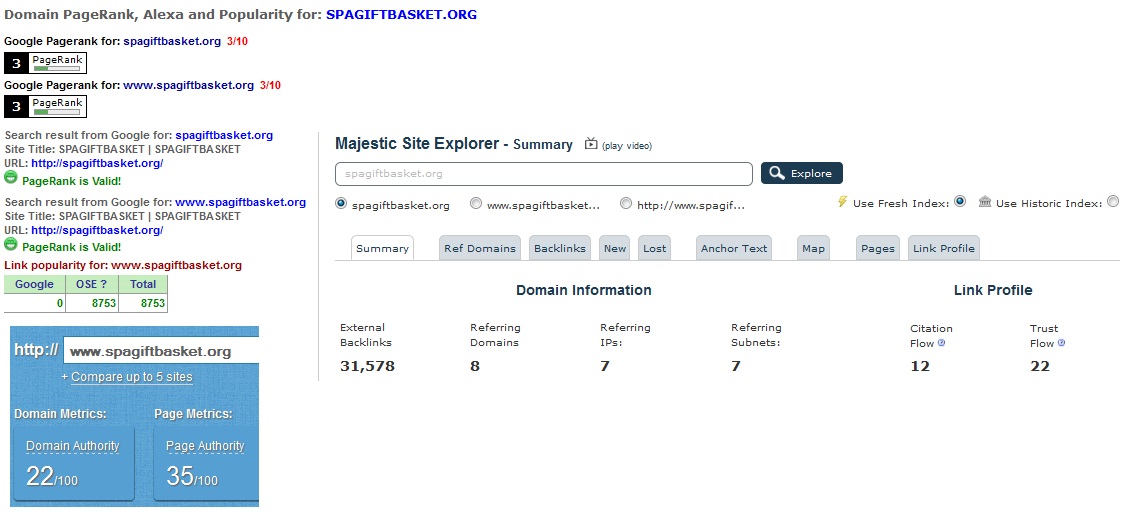
Task: Open the Lost tab
Action: (654, 248)
